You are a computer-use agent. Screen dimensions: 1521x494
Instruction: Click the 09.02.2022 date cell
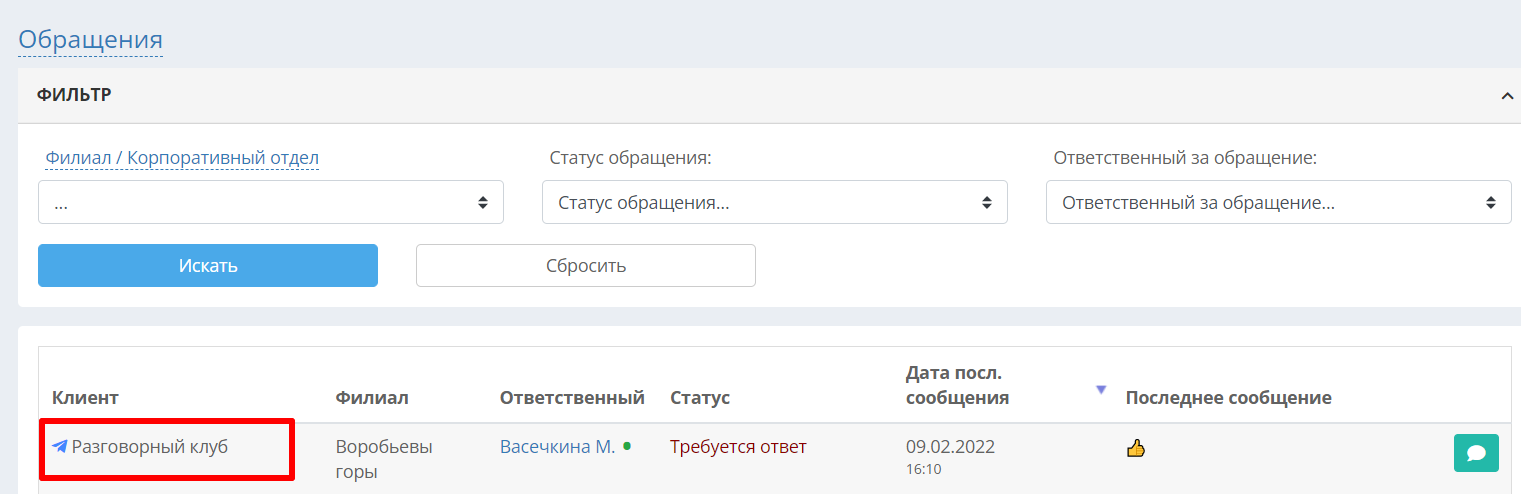[951, 447]
